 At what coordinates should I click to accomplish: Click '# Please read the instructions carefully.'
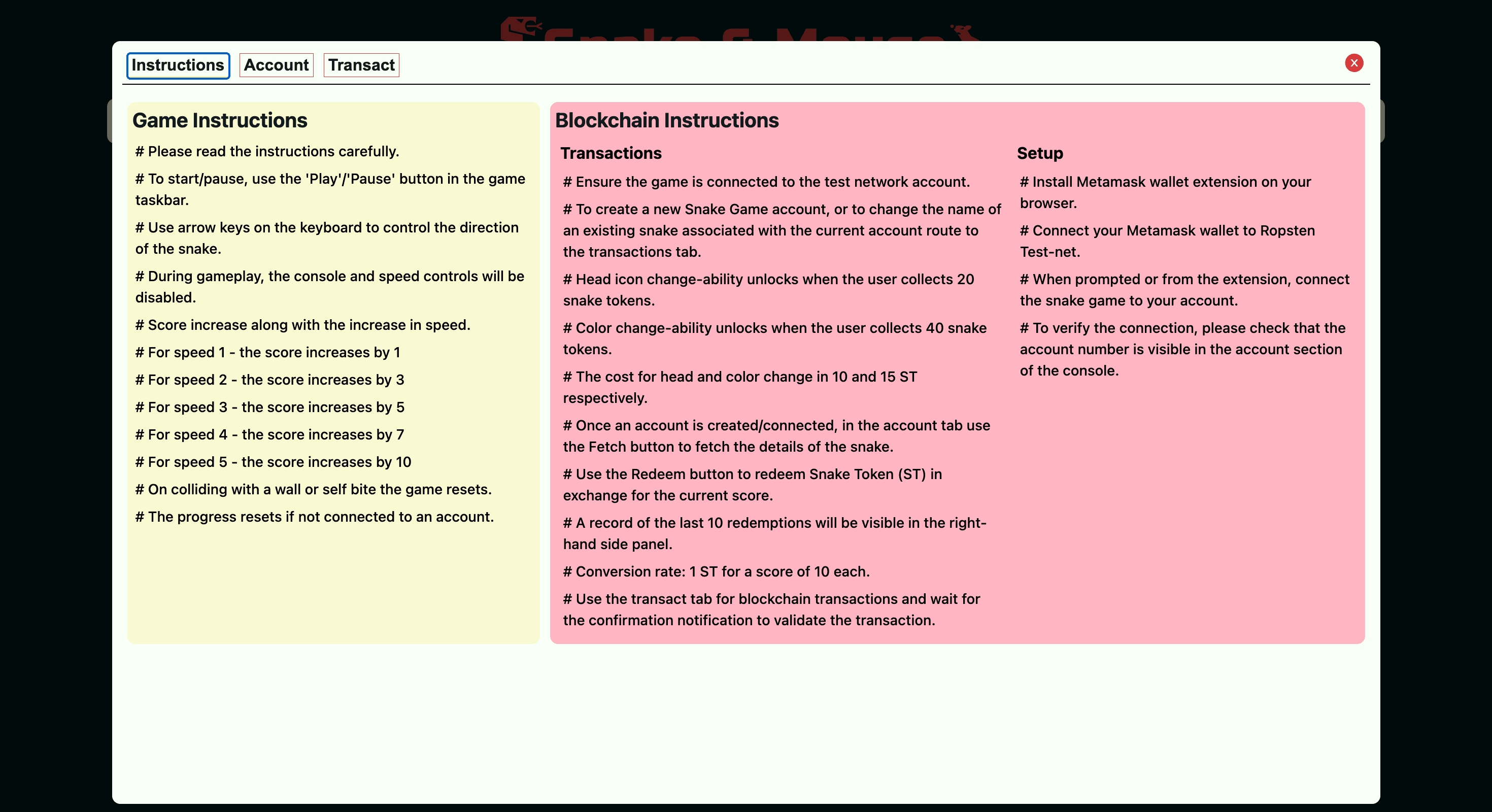(267, 151)
